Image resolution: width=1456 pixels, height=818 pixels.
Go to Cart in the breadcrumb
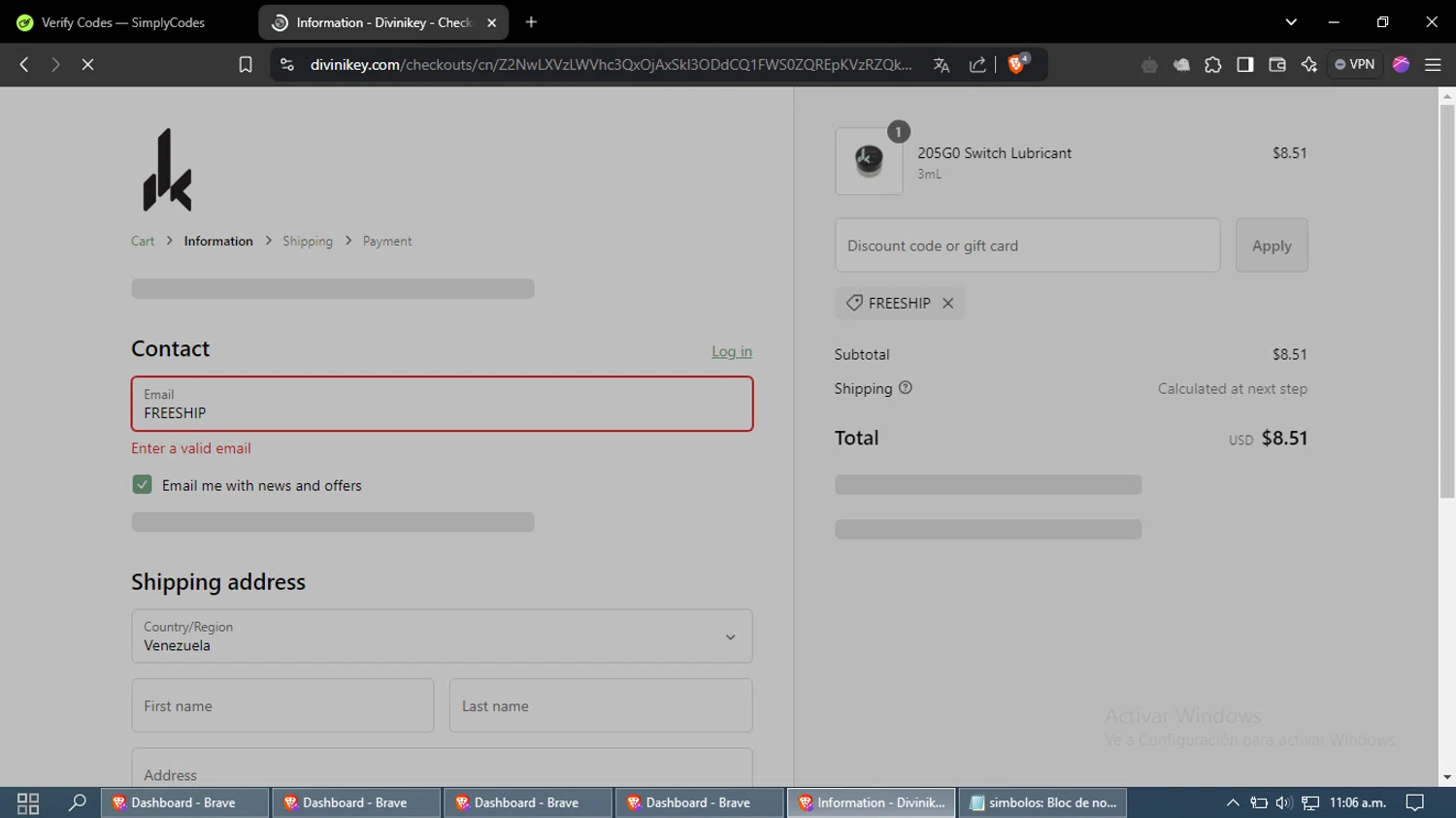click(x=143, y=242)
